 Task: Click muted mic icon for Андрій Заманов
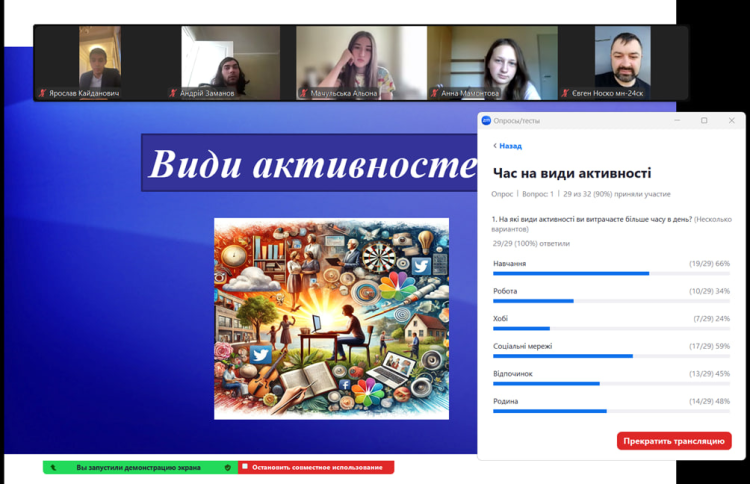172,93
